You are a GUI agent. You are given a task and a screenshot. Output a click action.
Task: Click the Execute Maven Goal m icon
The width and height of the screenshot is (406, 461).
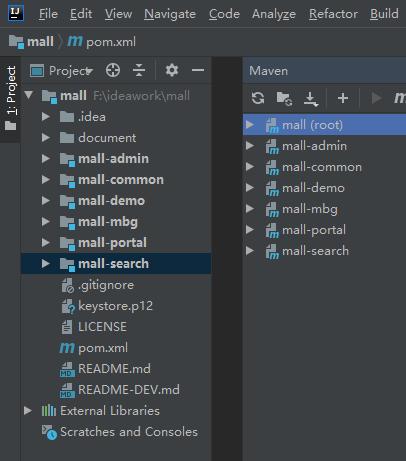click(x=400, y=98)
